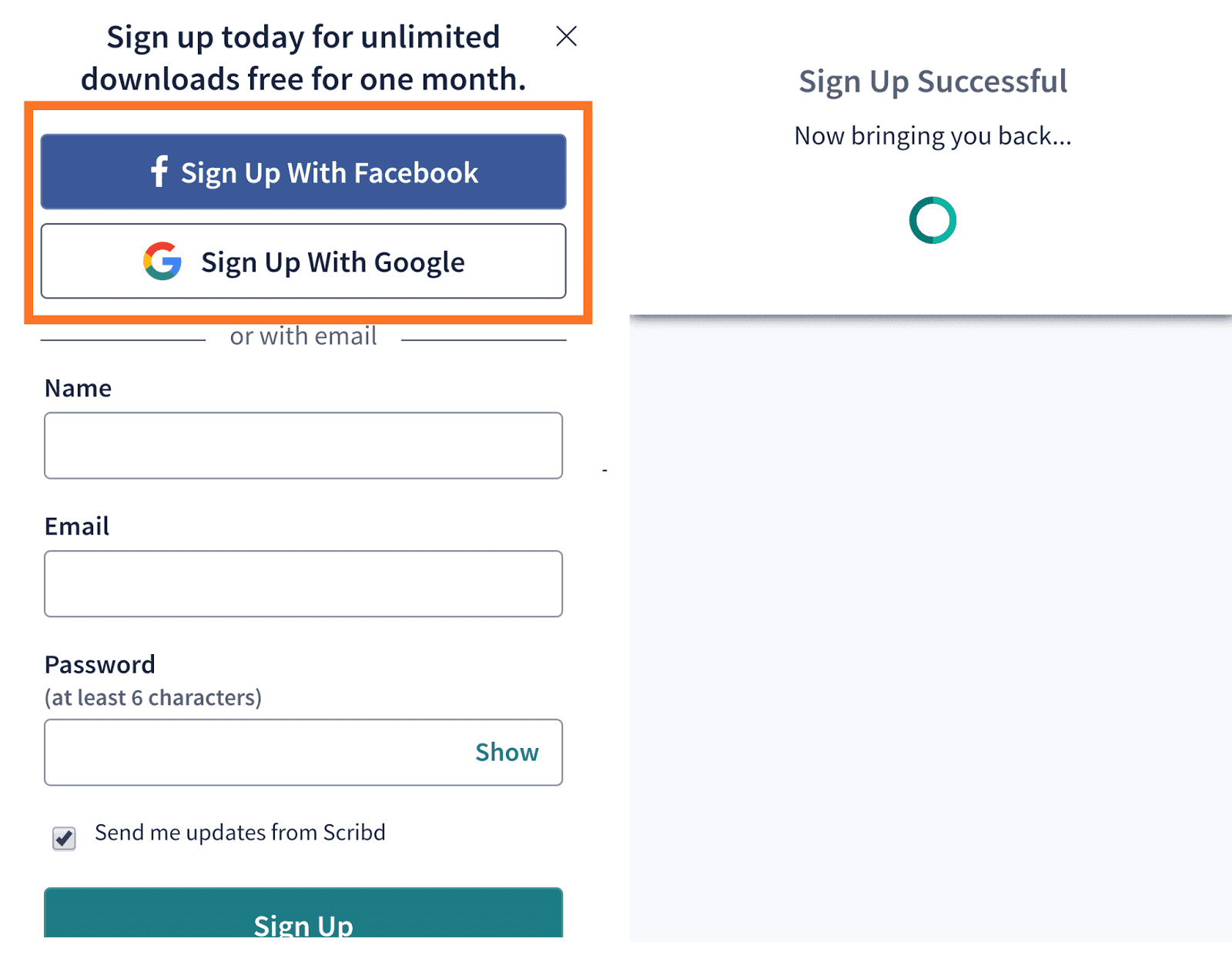Uncheck Send me updates checkbox

point(64,837)
